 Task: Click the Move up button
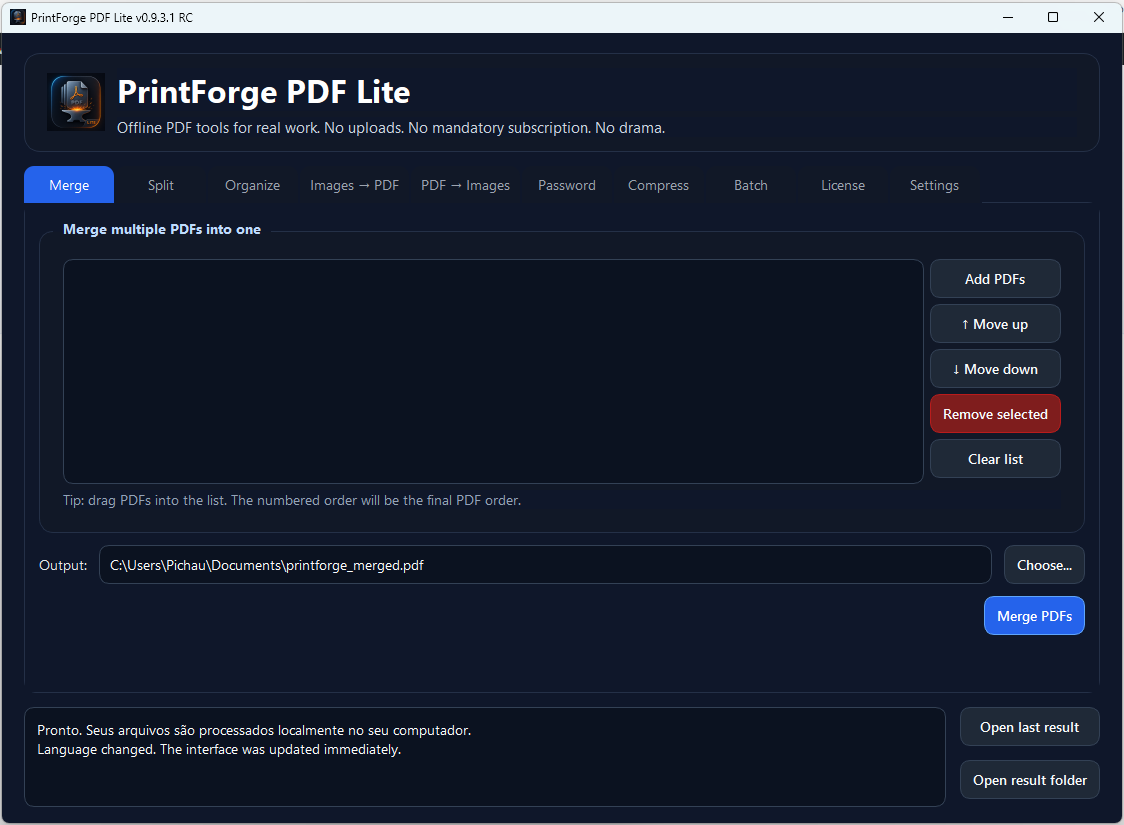point(995,324)
